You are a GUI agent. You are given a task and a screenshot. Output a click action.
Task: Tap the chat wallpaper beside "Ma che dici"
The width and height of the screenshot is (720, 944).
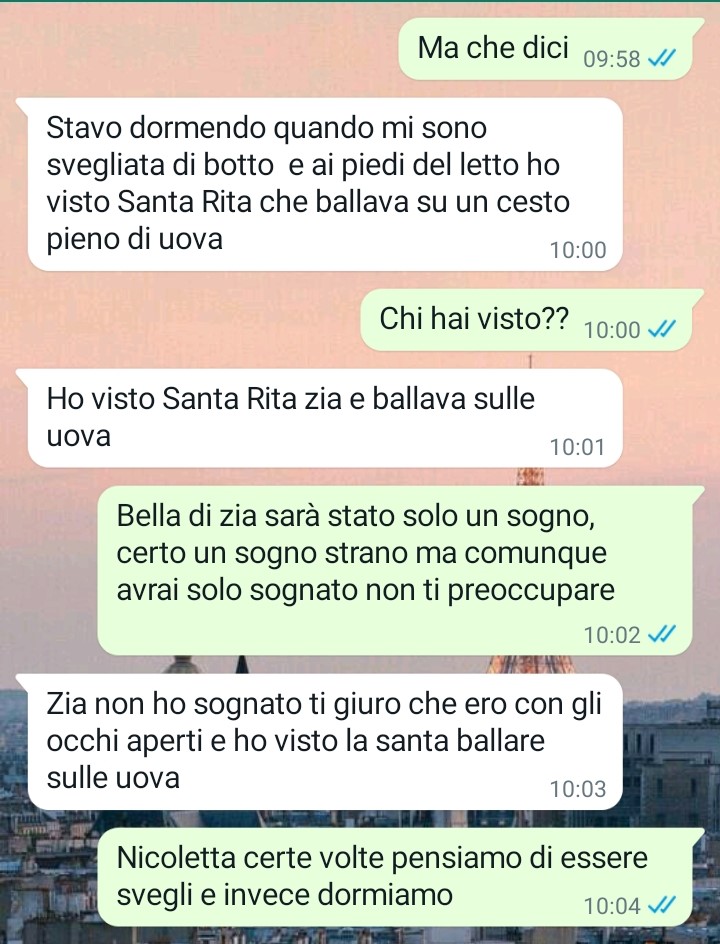[x=199, y=49]
